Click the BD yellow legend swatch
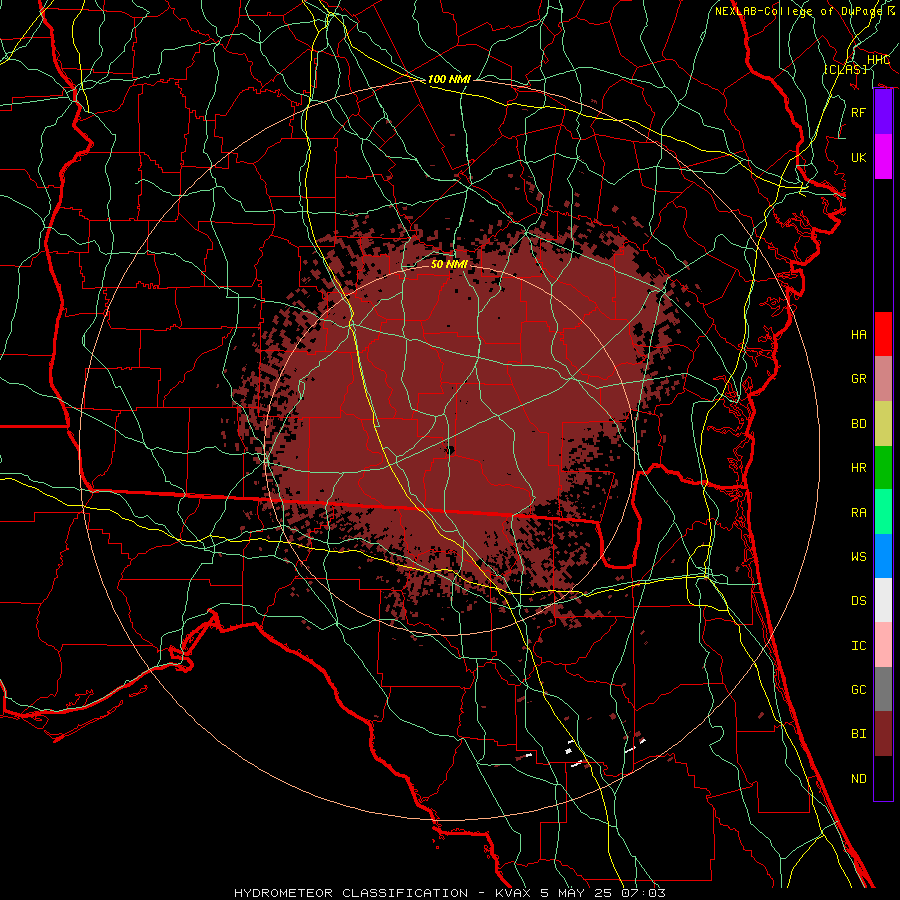Viewport: 900px width, 900px height. coord(883,424)
